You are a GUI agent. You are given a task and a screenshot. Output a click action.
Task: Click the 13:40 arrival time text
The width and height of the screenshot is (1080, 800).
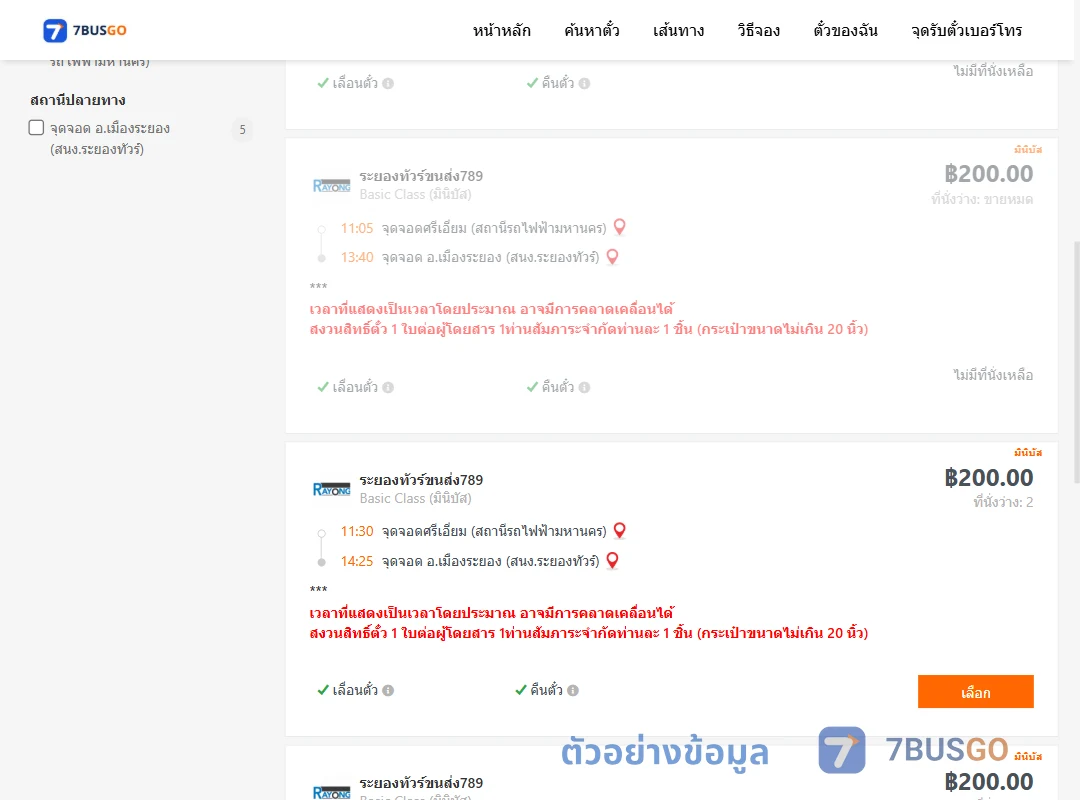click(x=357, y=257)
